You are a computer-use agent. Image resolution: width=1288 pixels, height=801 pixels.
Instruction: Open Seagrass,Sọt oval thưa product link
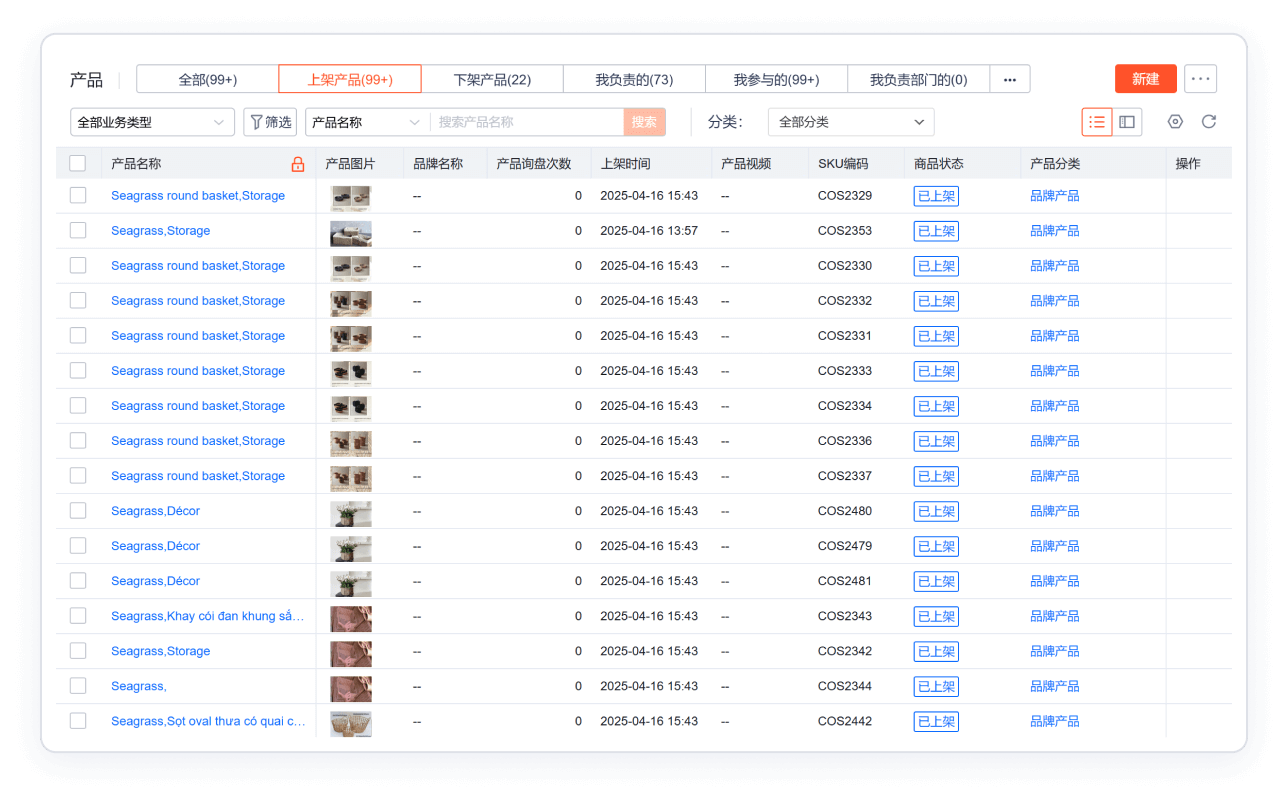tap(208, 721)
